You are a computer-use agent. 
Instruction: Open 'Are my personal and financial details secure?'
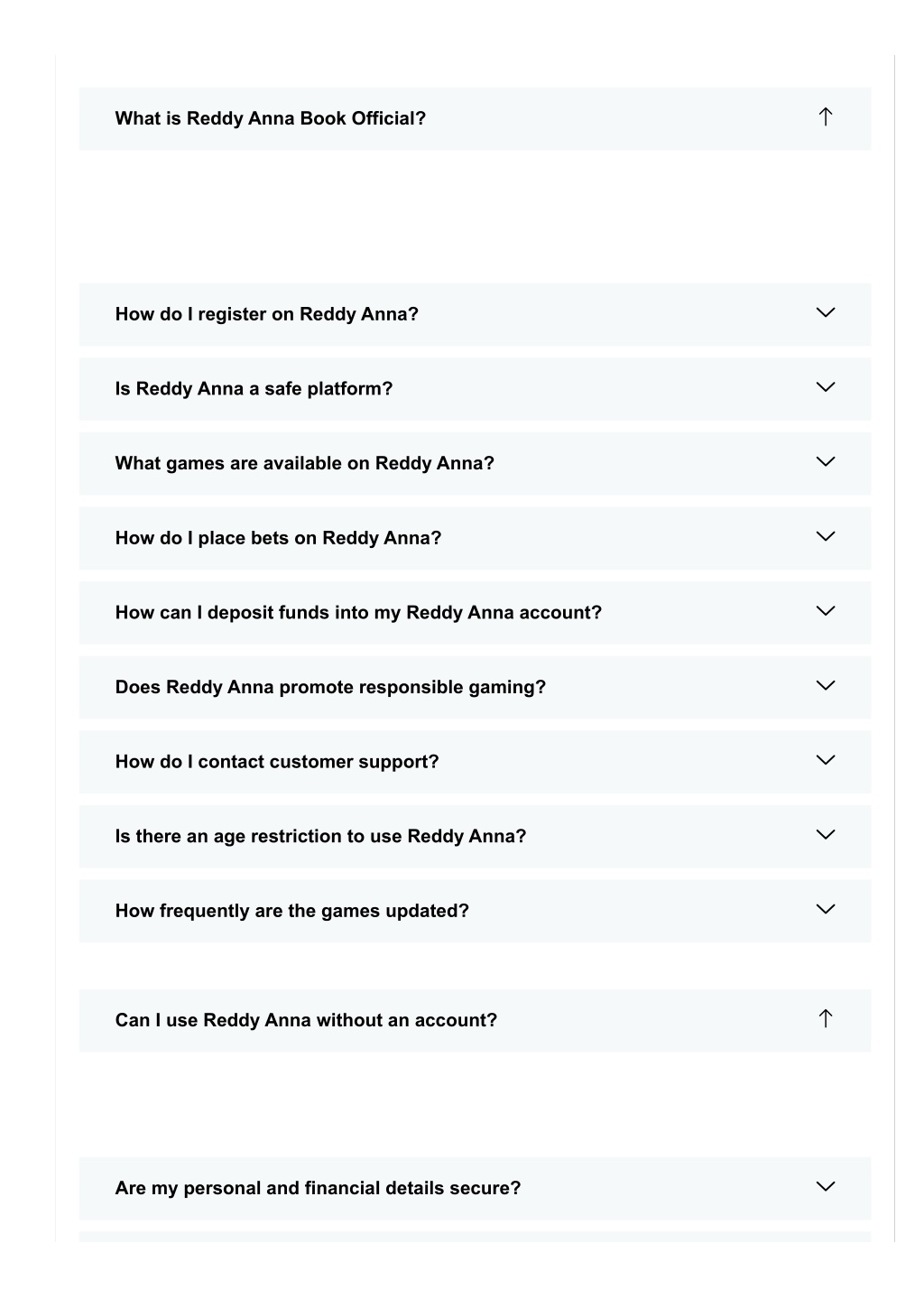(475, 1188)
